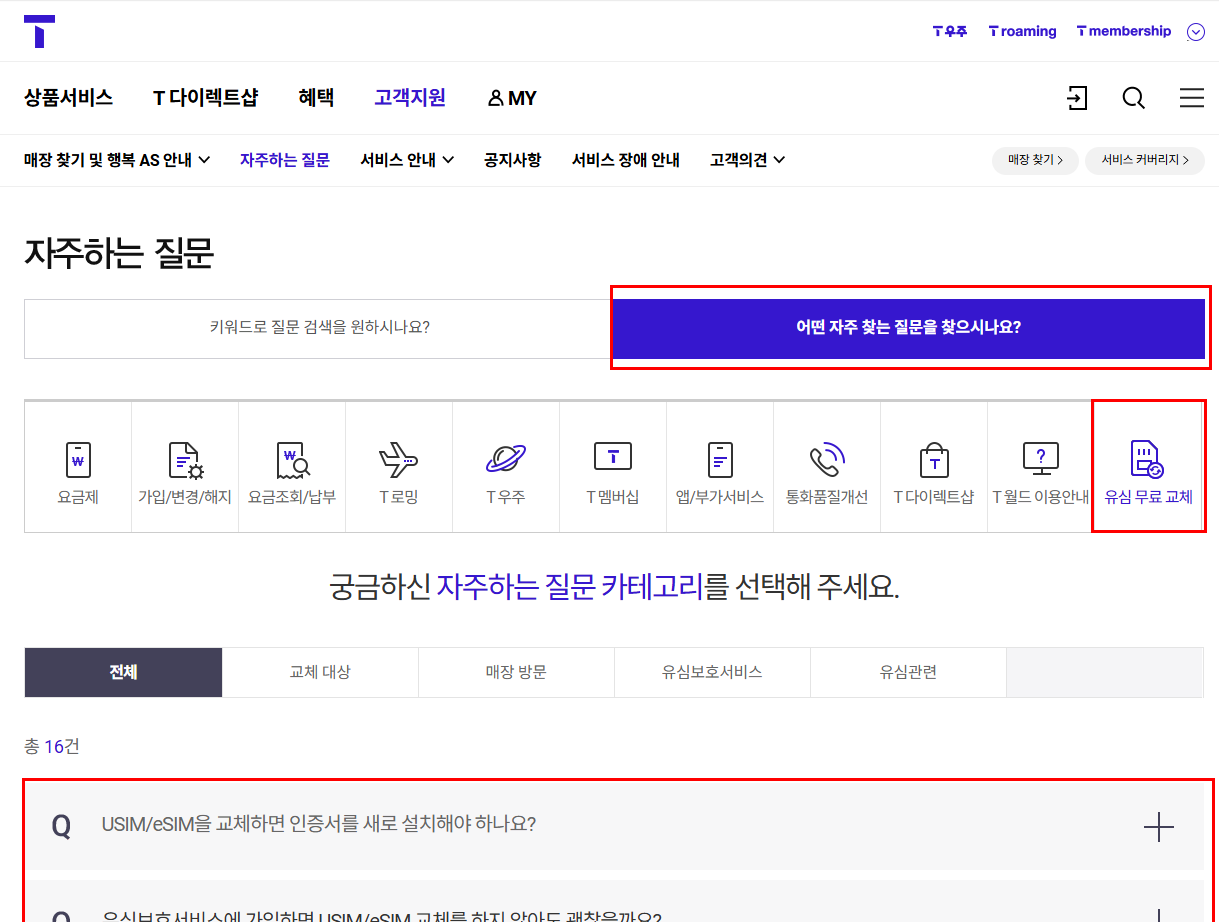Expand the USIM/eSIM 인증서 question plus
This screenshot has height=922, width=1219.
(1158, 827)
